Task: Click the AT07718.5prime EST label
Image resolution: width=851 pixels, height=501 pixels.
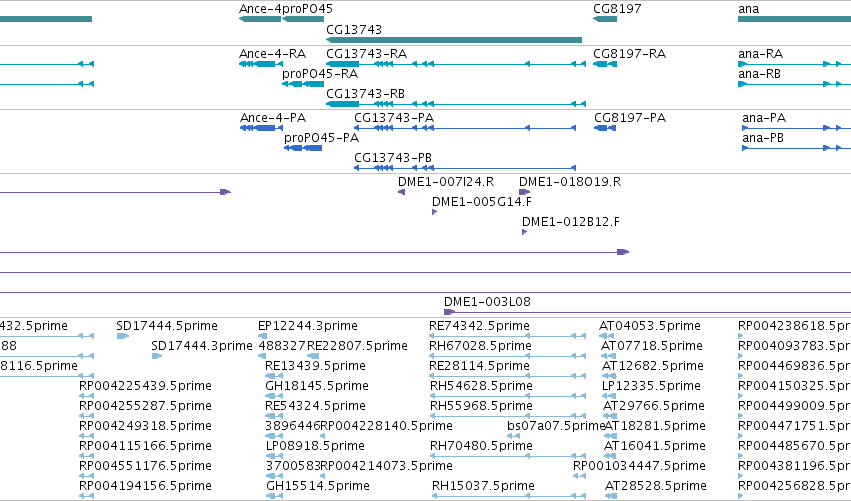Action: [x=652, y=346]
